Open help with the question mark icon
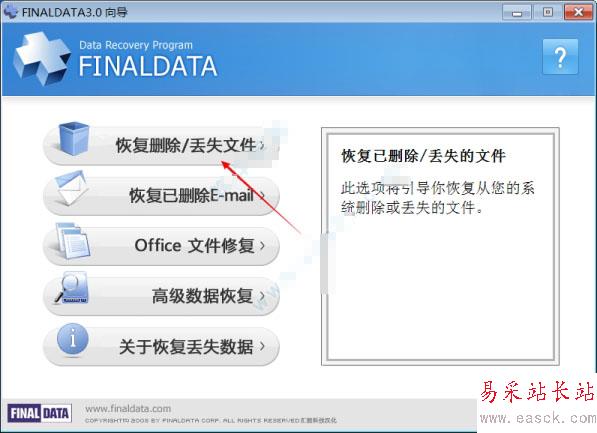 [x=560, y=57]
